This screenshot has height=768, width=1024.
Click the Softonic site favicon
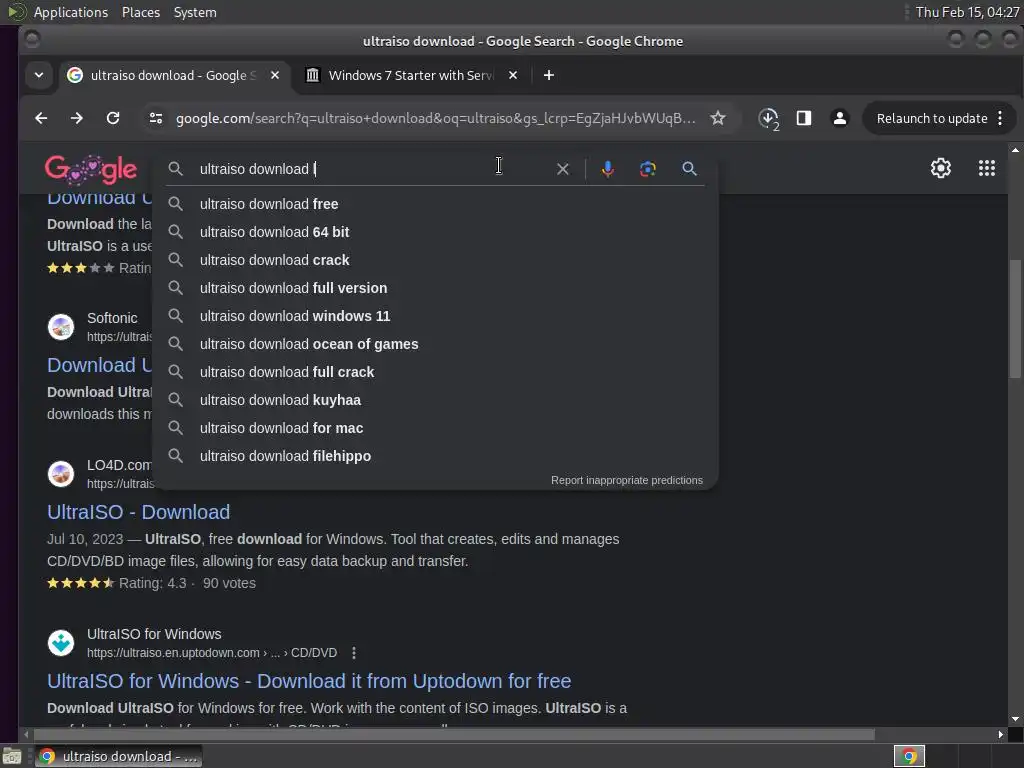[61, 327]
